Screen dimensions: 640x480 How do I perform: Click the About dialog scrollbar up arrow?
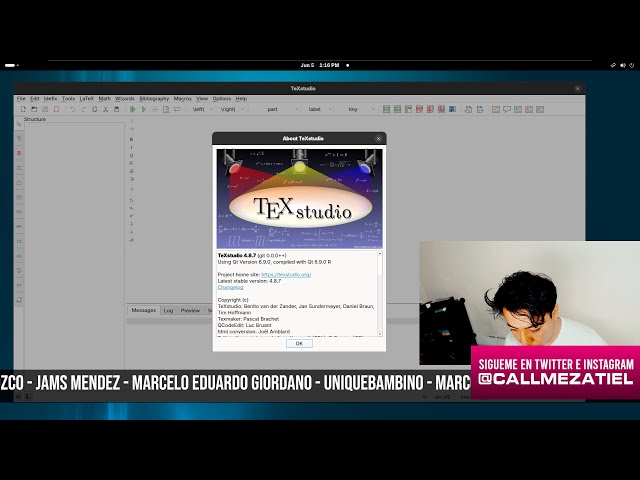pyautogui.click(x=380, y=254)
